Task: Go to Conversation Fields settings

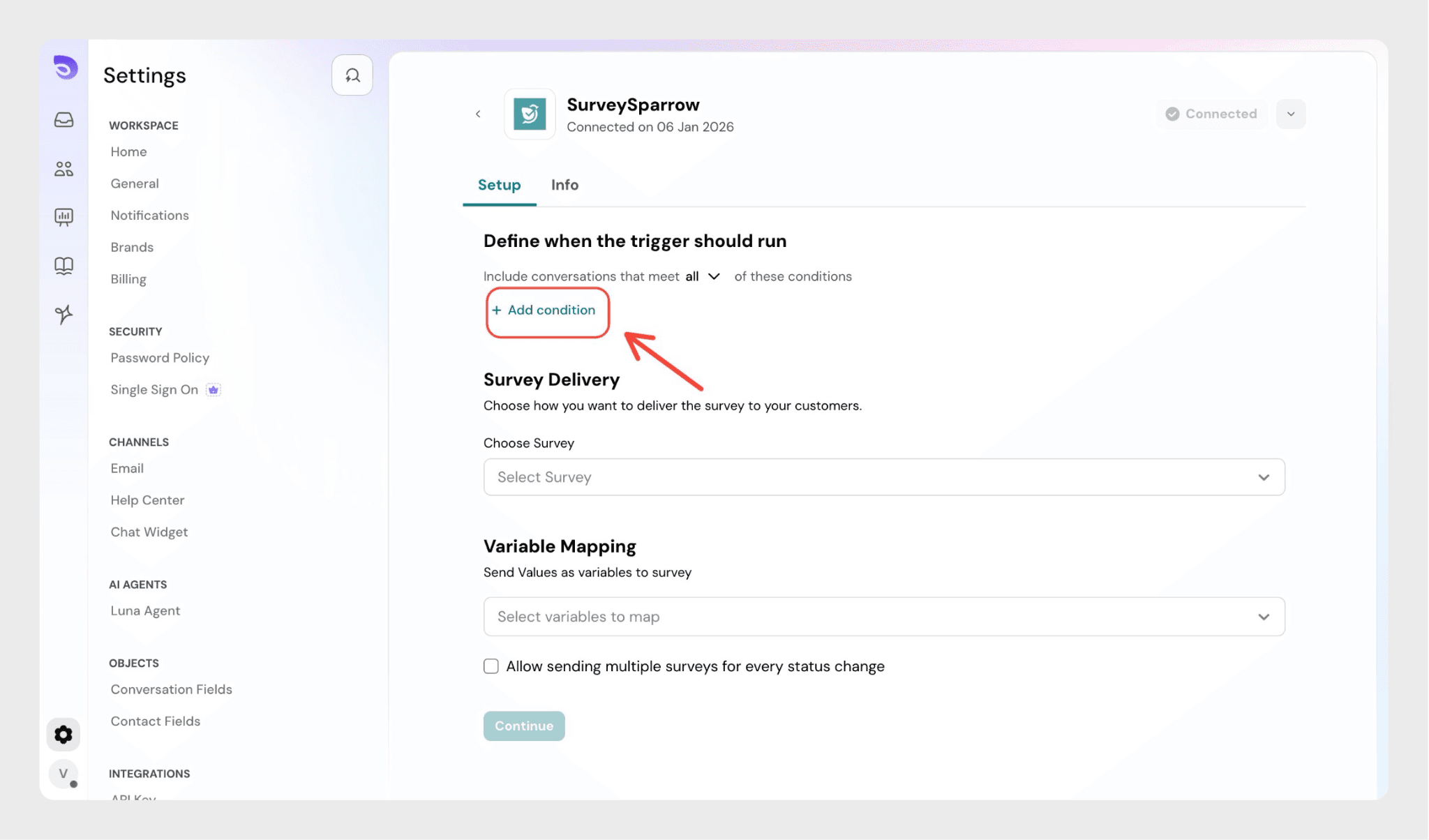Action: (171, 689)
